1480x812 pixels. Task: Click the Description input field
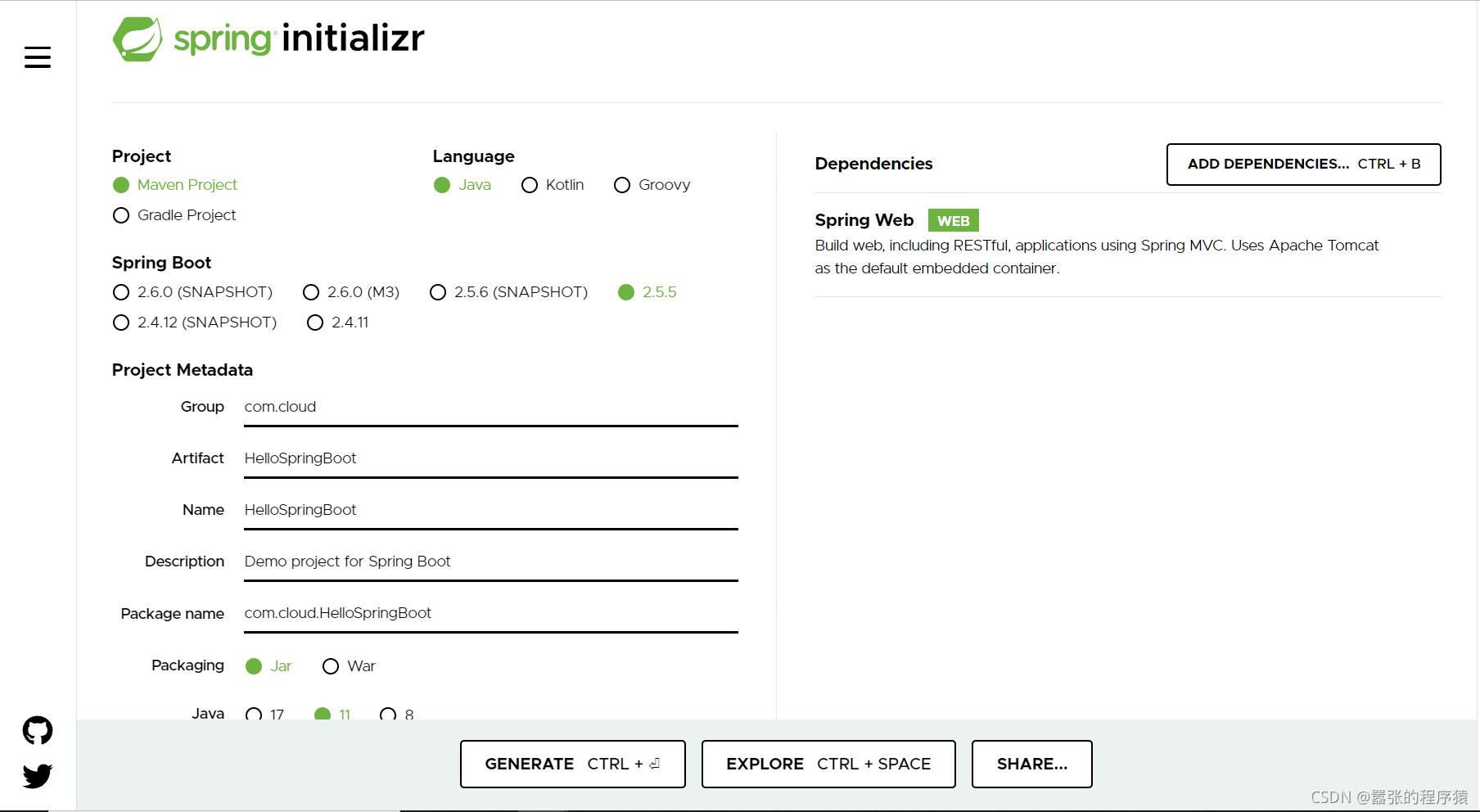491,562
